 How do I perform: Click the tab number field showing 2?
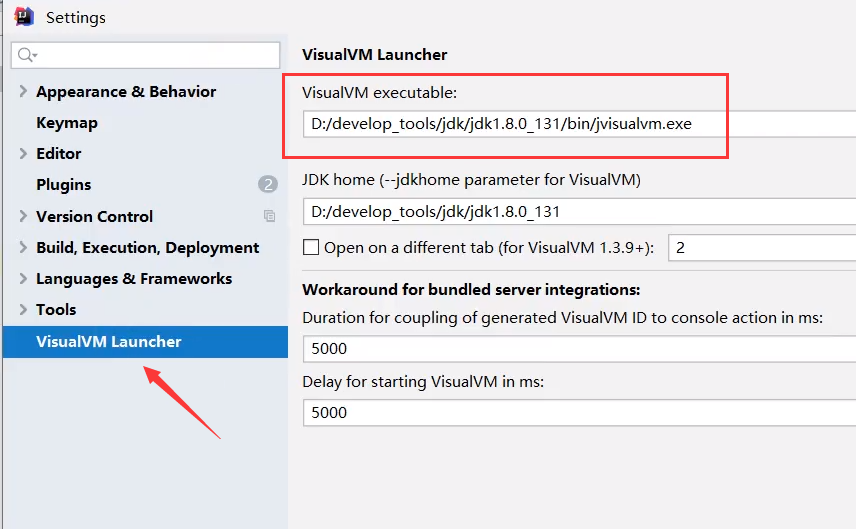(x=762, y=248)
